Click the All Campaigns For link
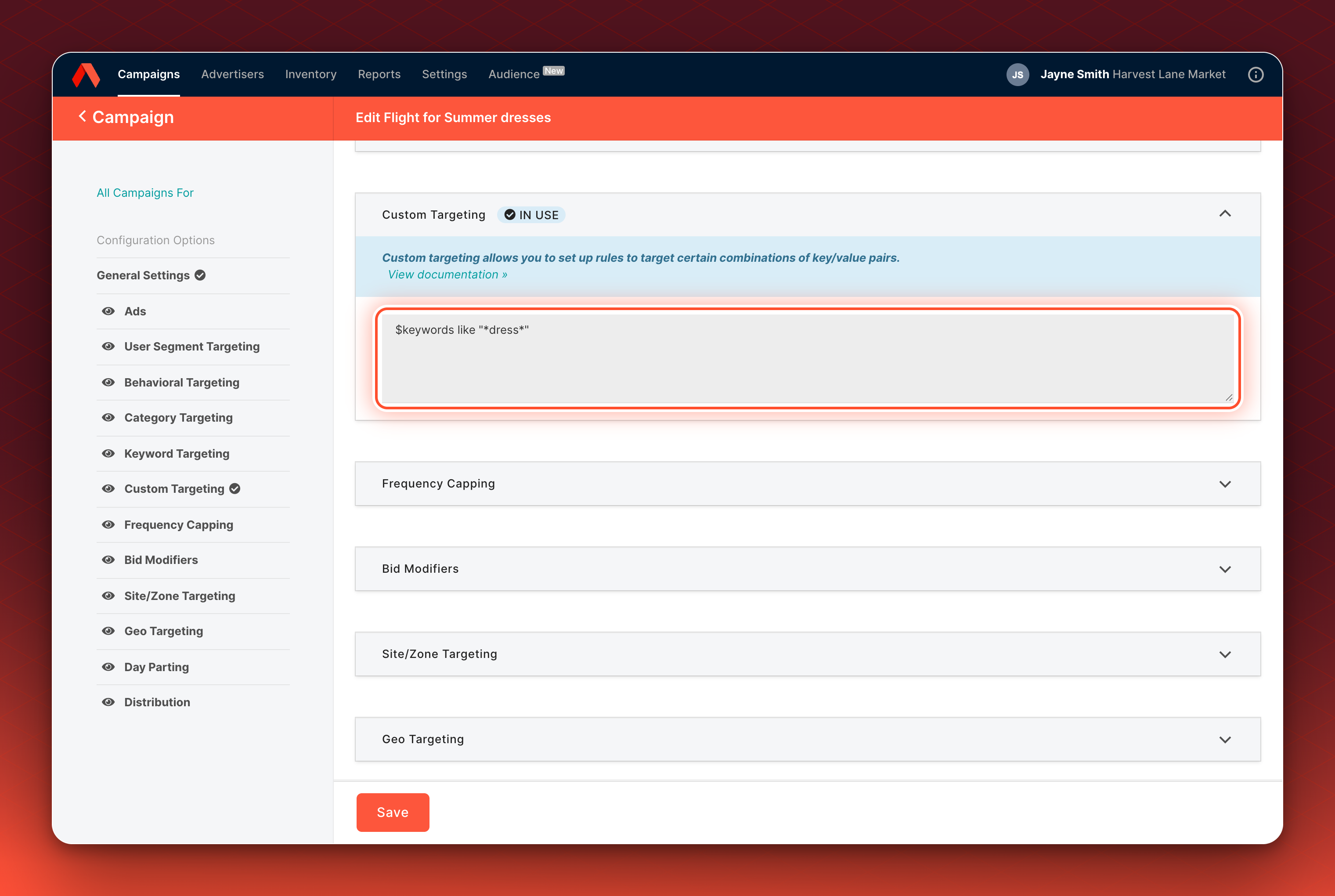 coord(145,192)
